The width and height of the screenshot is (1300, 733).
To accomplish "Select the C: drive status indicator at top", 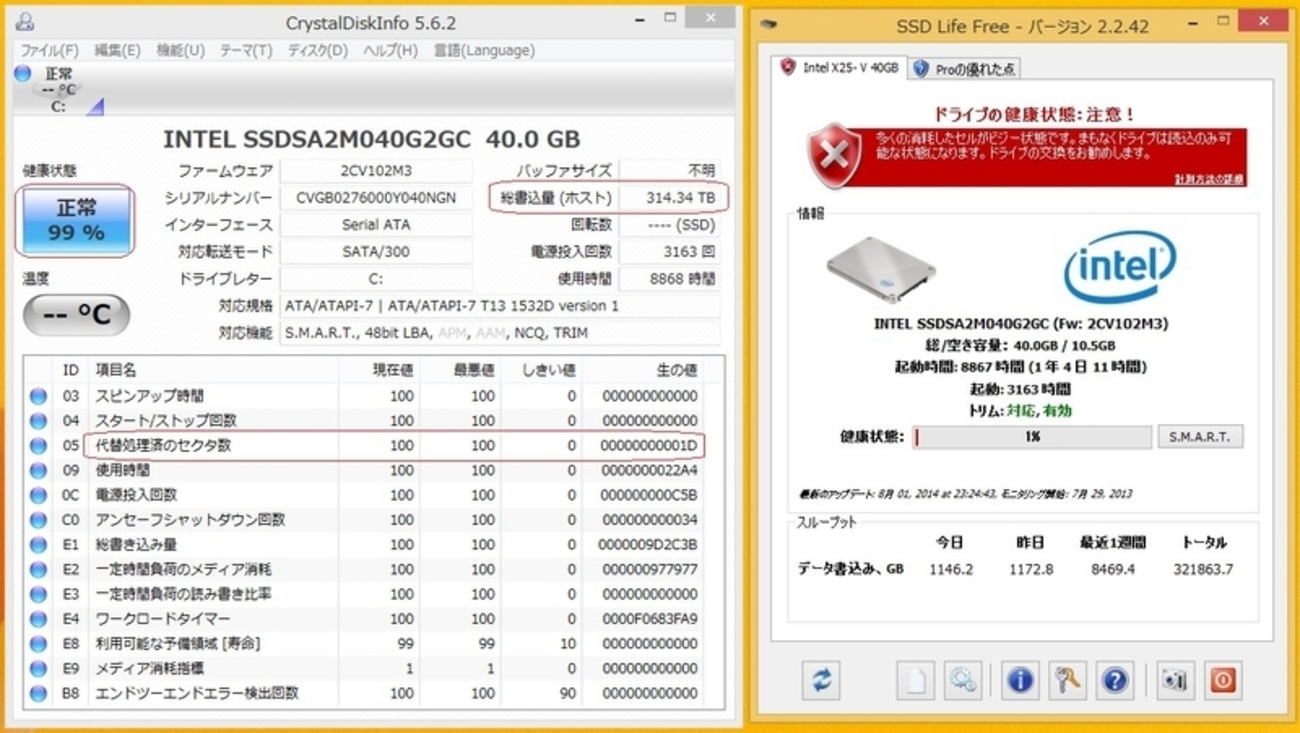I will coord(59,89).
